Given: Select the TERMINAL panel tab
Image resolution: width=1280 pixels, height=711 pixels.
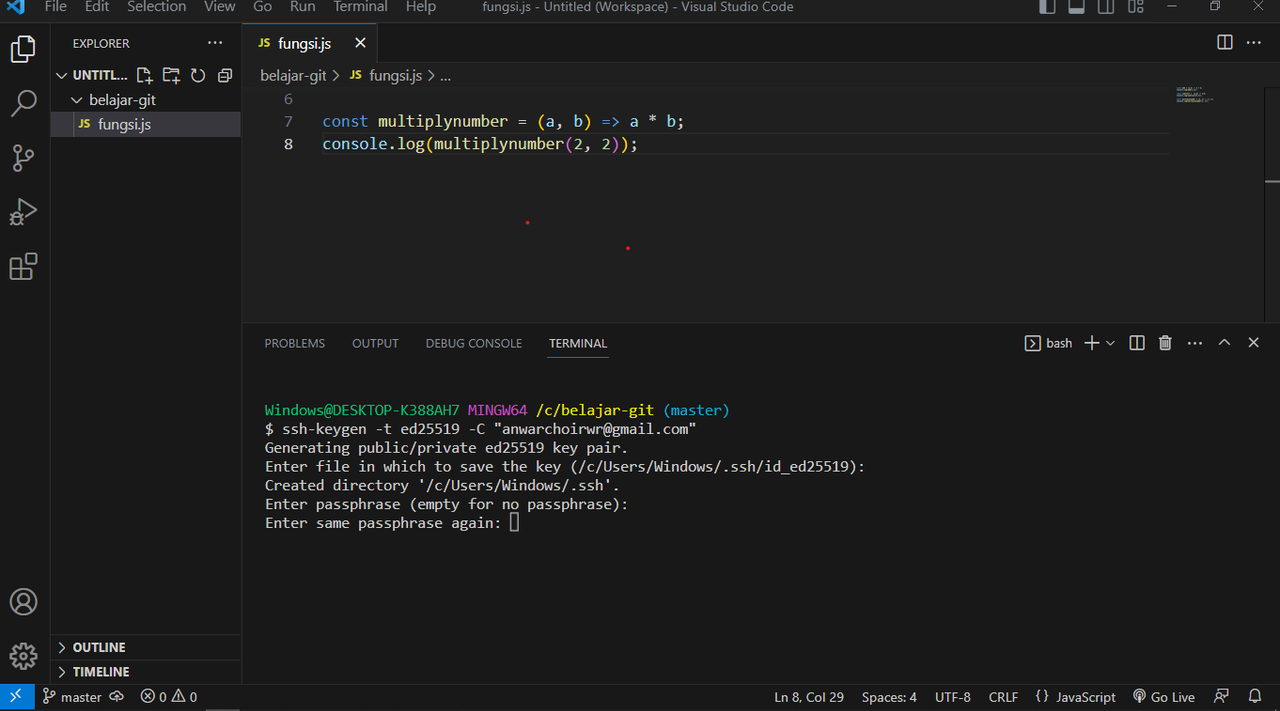Looking at the screenshot, I should click(x=578, y=343).
